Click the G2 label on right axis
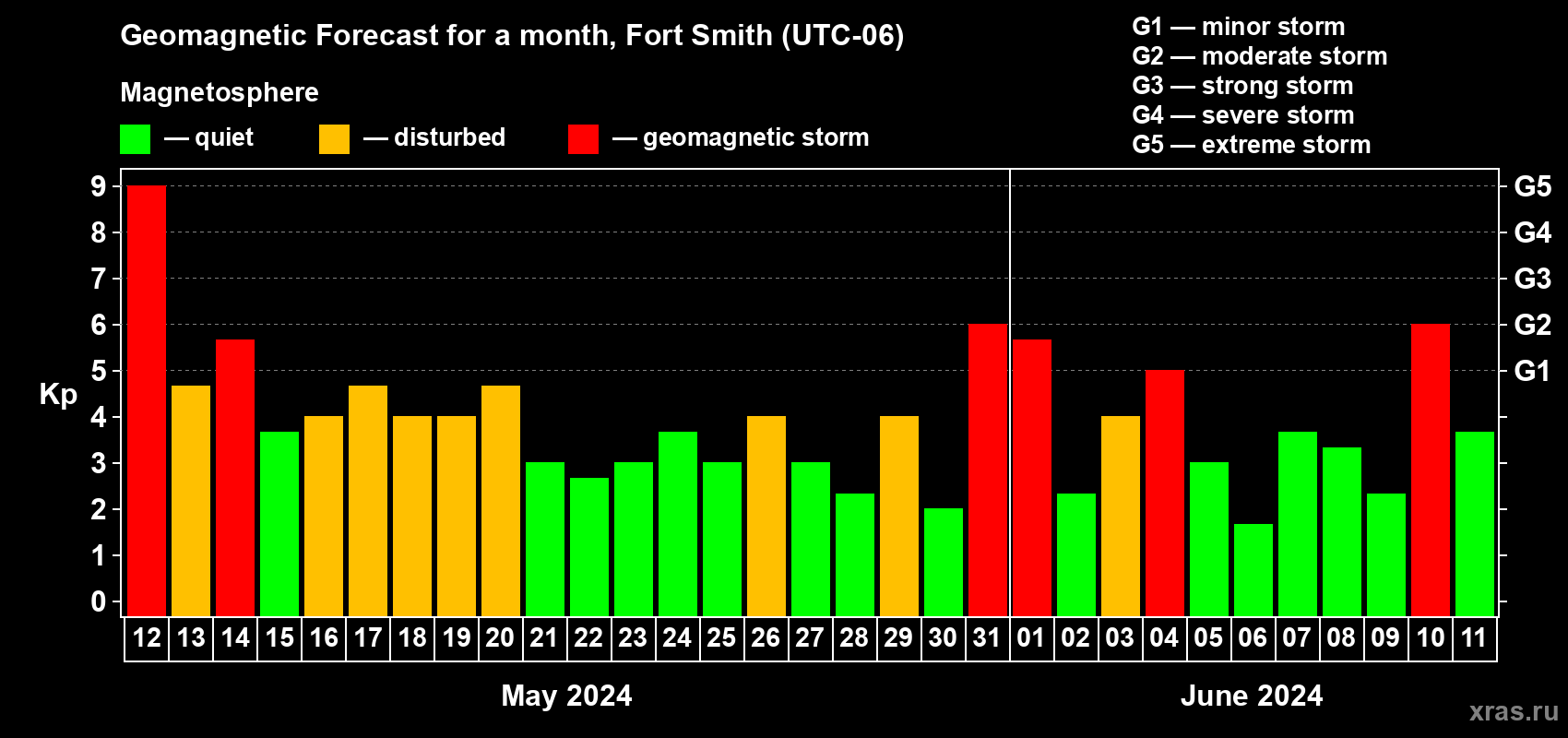Screen dimensions: 1568x738 [x=1533, y=325]
